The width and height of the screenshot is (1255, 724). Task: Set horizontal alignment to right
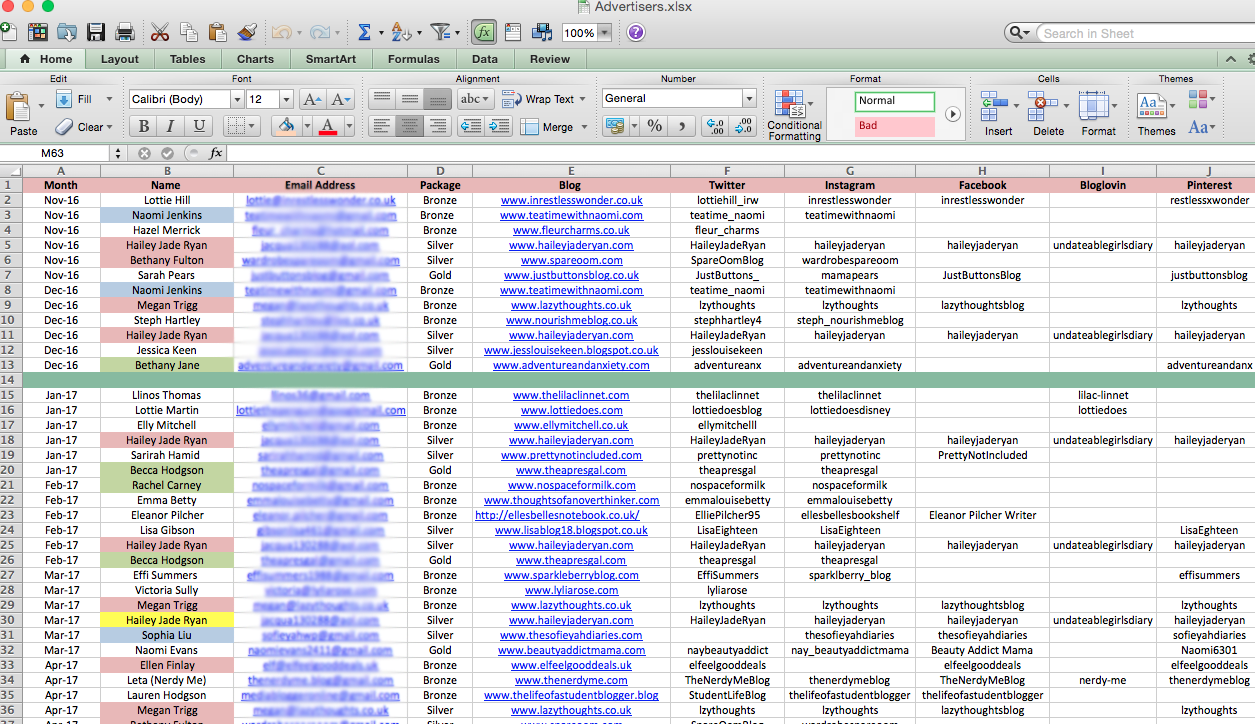436,126
